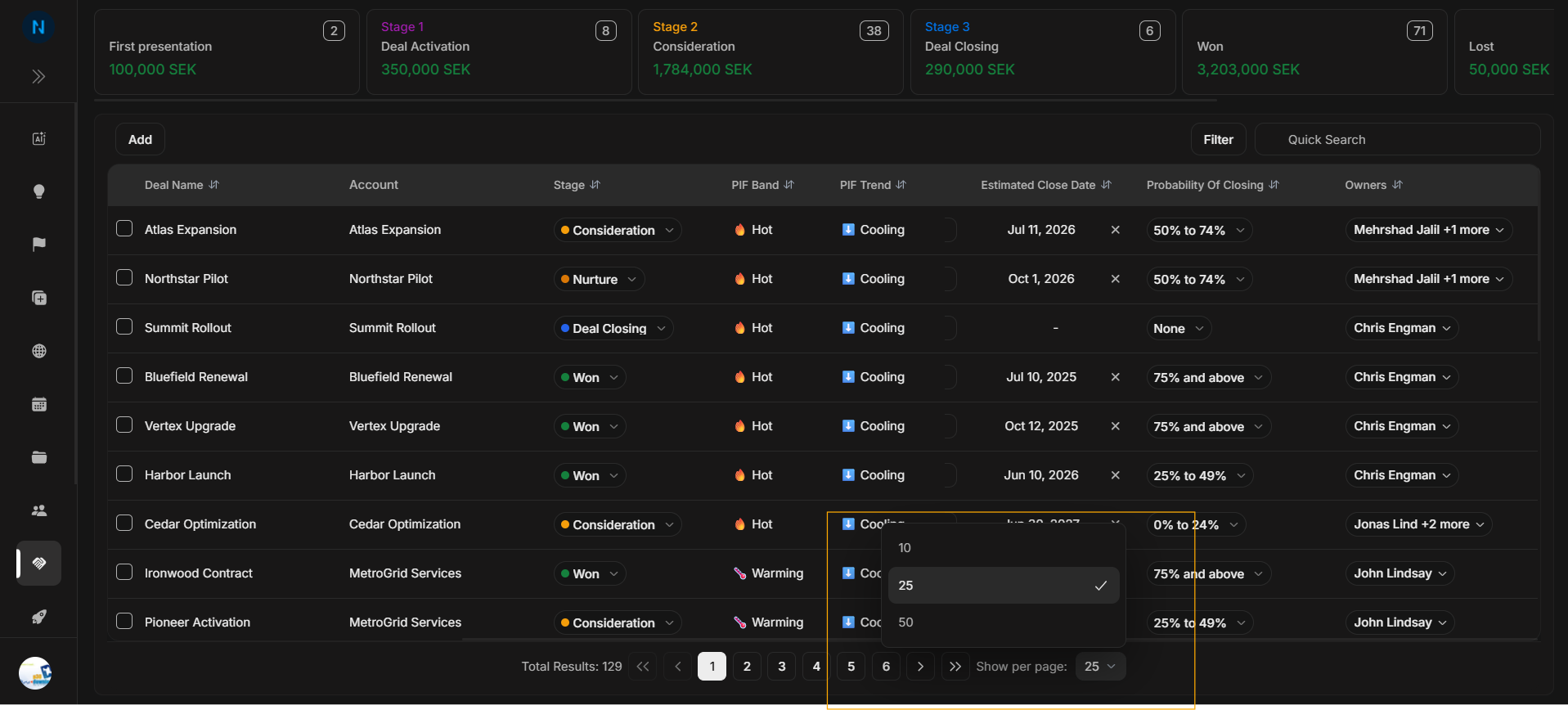This screenshot has height=710, width=1568.
Task: Clear Bluefield Renewal close date with X
Action: pyautogui.click(x=1115, y=377)
